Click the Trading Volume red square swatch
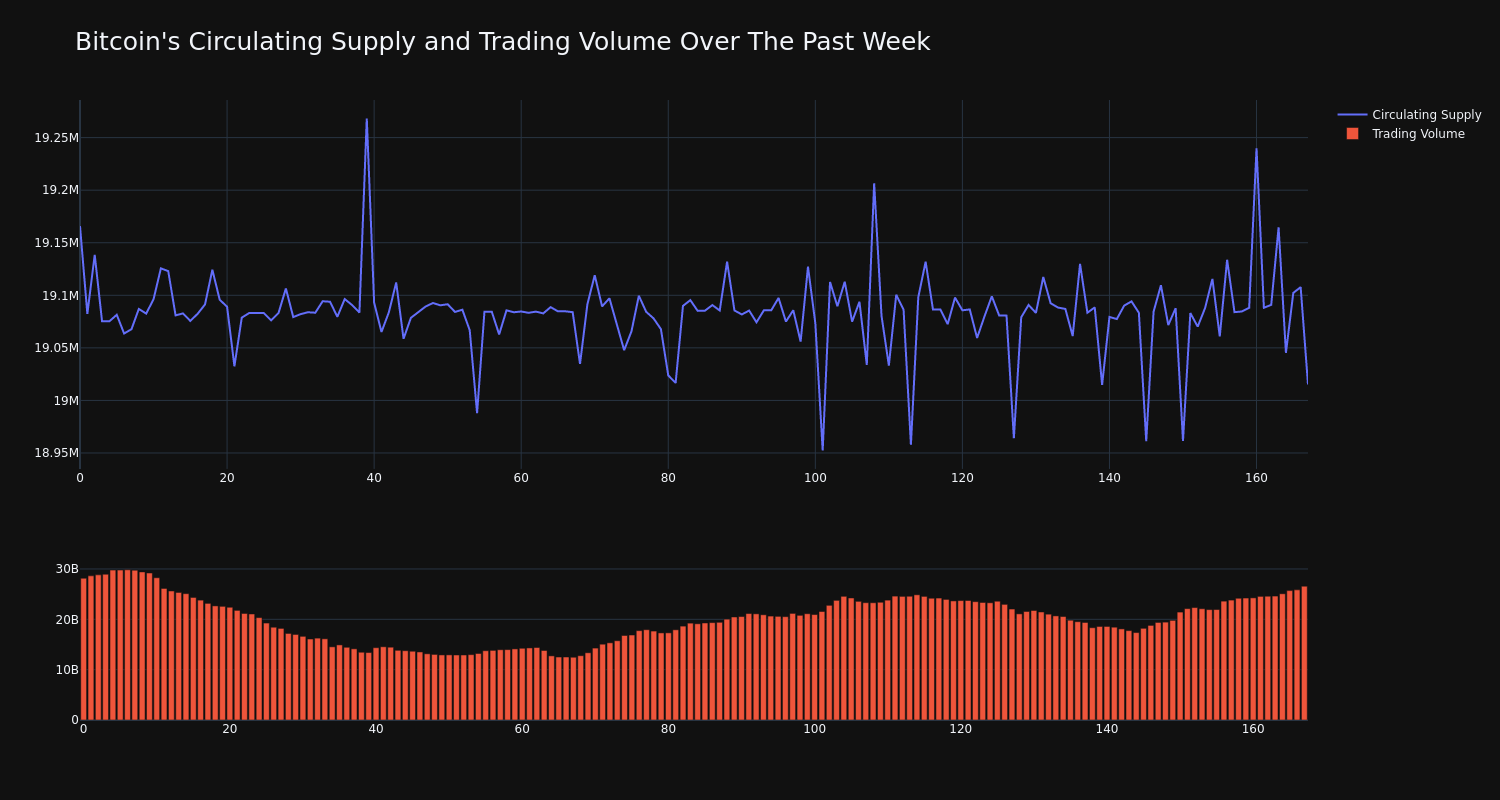Screen dimensions: 1500x800 pyautogui.click(x=1352, y=134)
